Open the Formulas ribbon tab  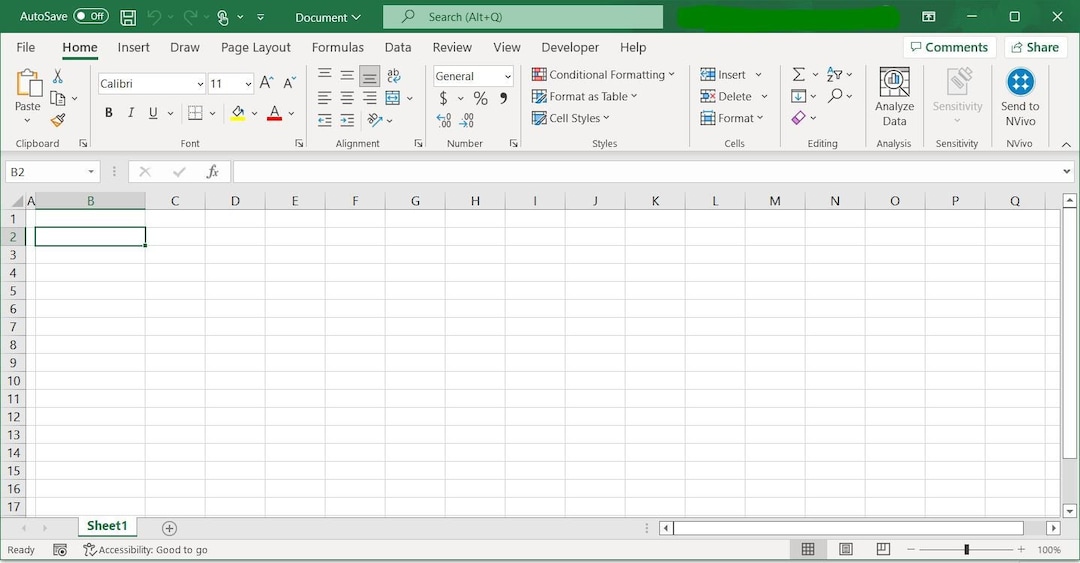click(338, 48)
